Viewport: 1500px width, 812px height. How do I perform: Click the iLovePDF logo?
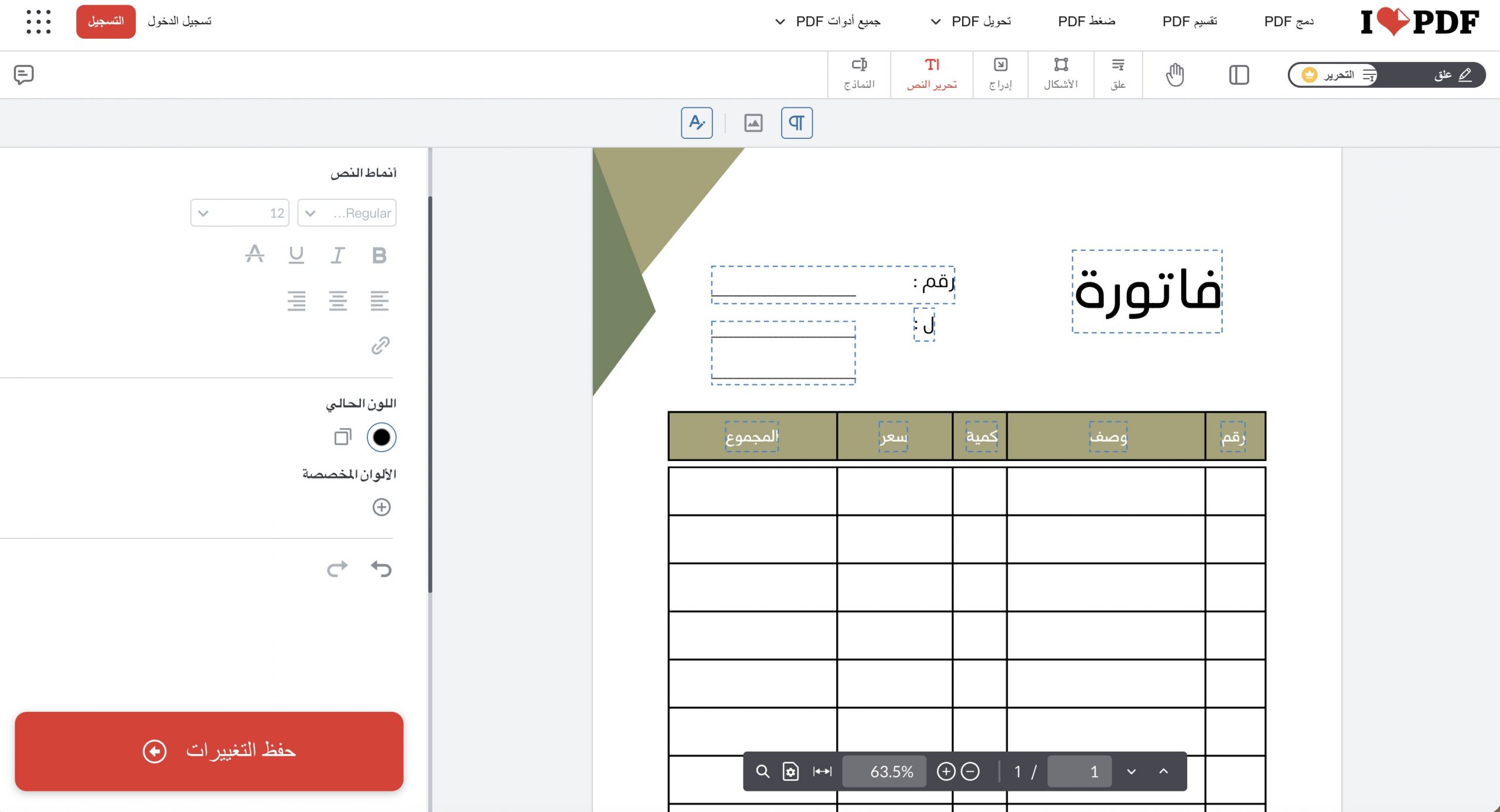[1419, 22]
